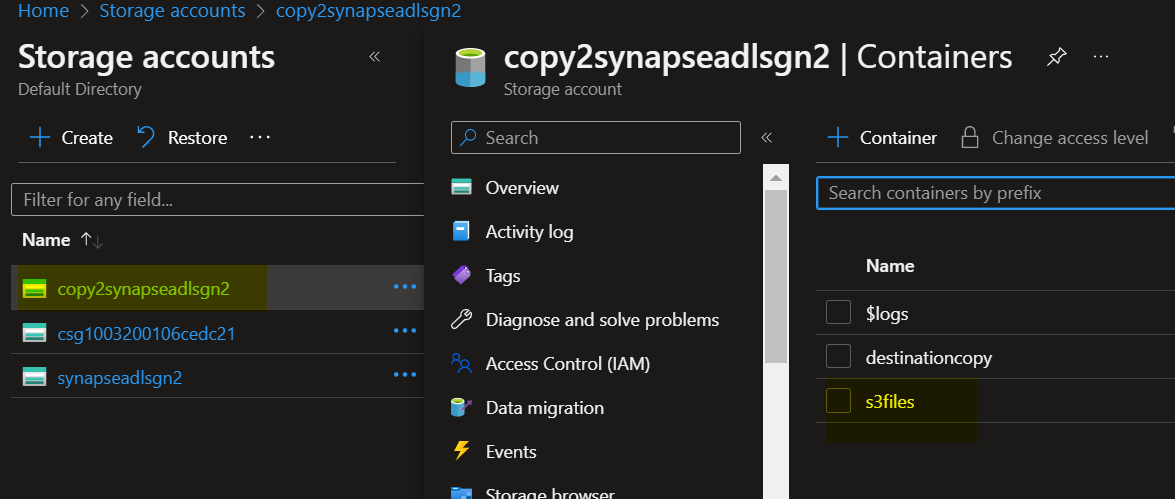Click Change access level
The height and width of the screenshot is (499, 1175).
tap(1054, 138)
